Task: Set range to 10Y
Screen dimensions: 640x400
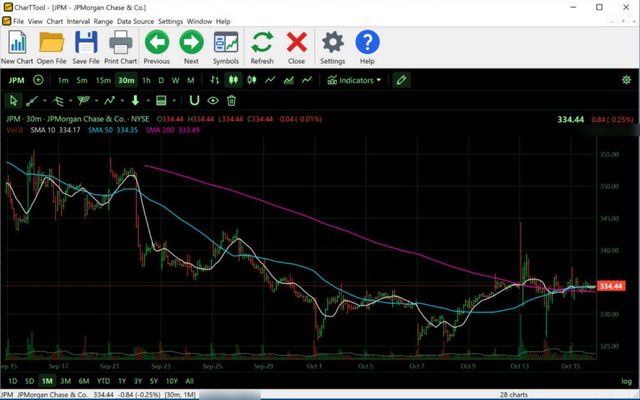Action: [171, 381]
